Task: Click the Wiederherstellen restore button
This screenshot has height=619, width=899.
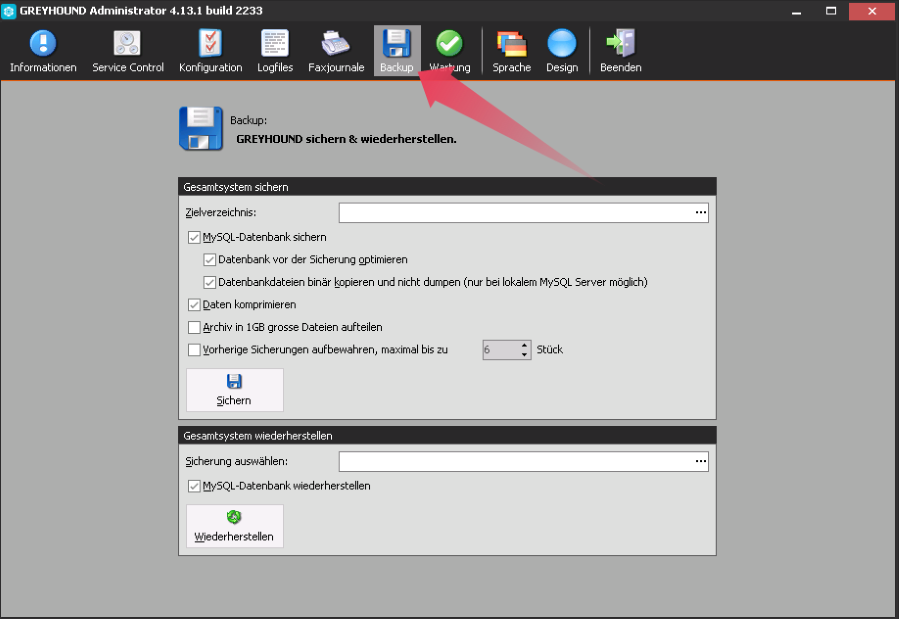Action: coord(234,526)
